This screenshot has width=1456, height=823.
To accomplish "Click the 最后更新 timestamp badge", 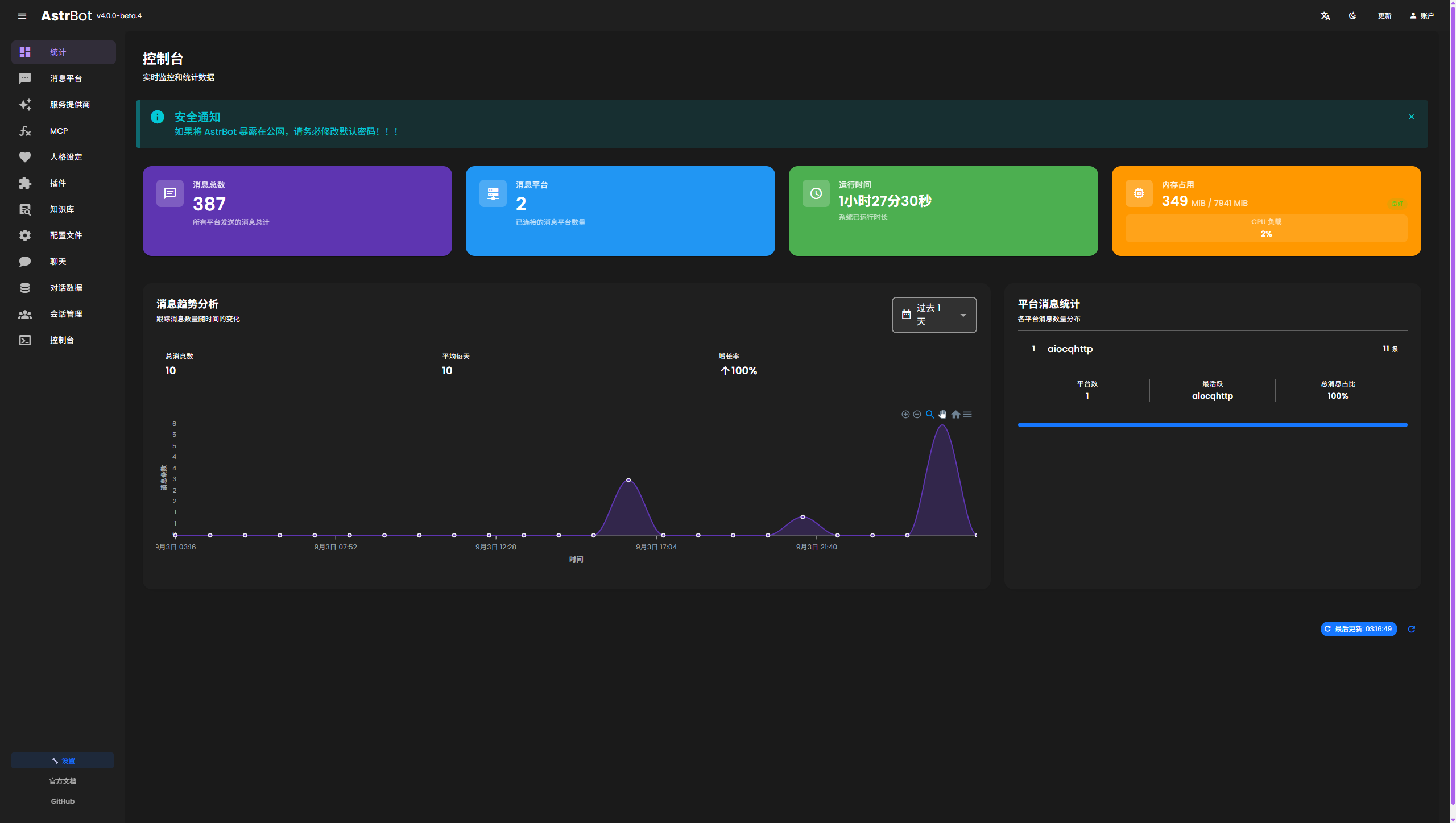I will pyautogui.click(x=1358, y=629).
